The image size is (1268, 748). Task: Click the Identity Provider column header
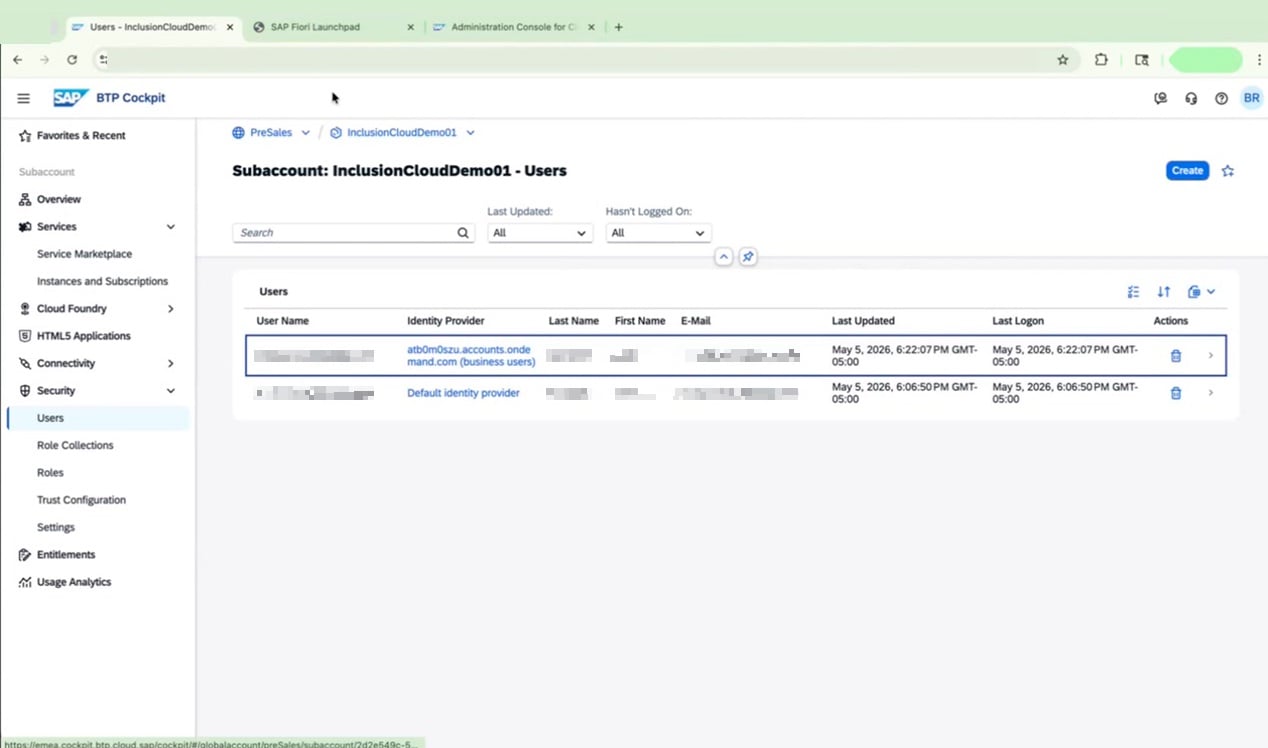click(446, 321)
